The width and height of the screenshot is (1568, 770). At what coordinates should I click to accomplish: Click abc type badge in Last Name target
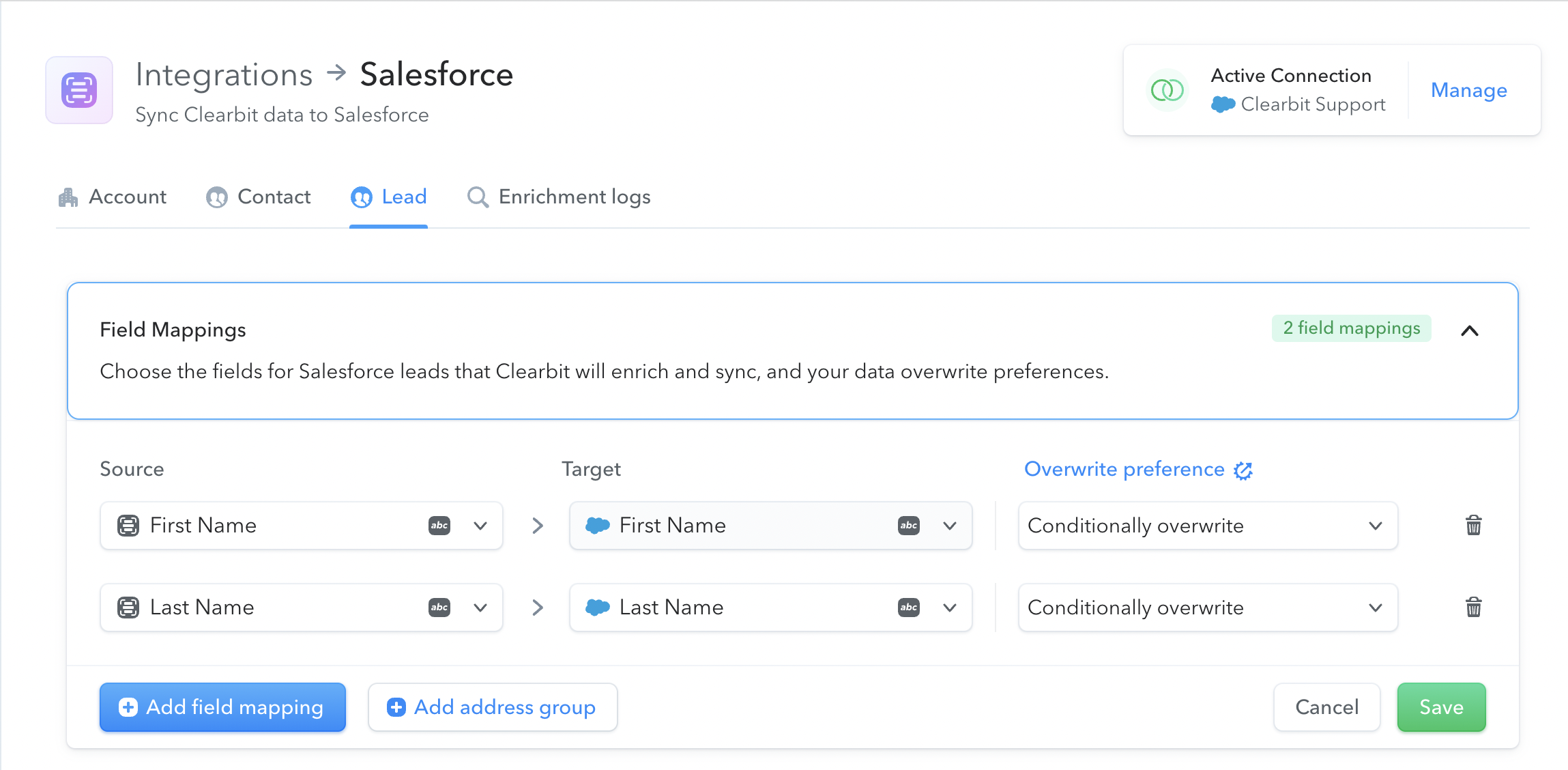(x=909, y=608)
